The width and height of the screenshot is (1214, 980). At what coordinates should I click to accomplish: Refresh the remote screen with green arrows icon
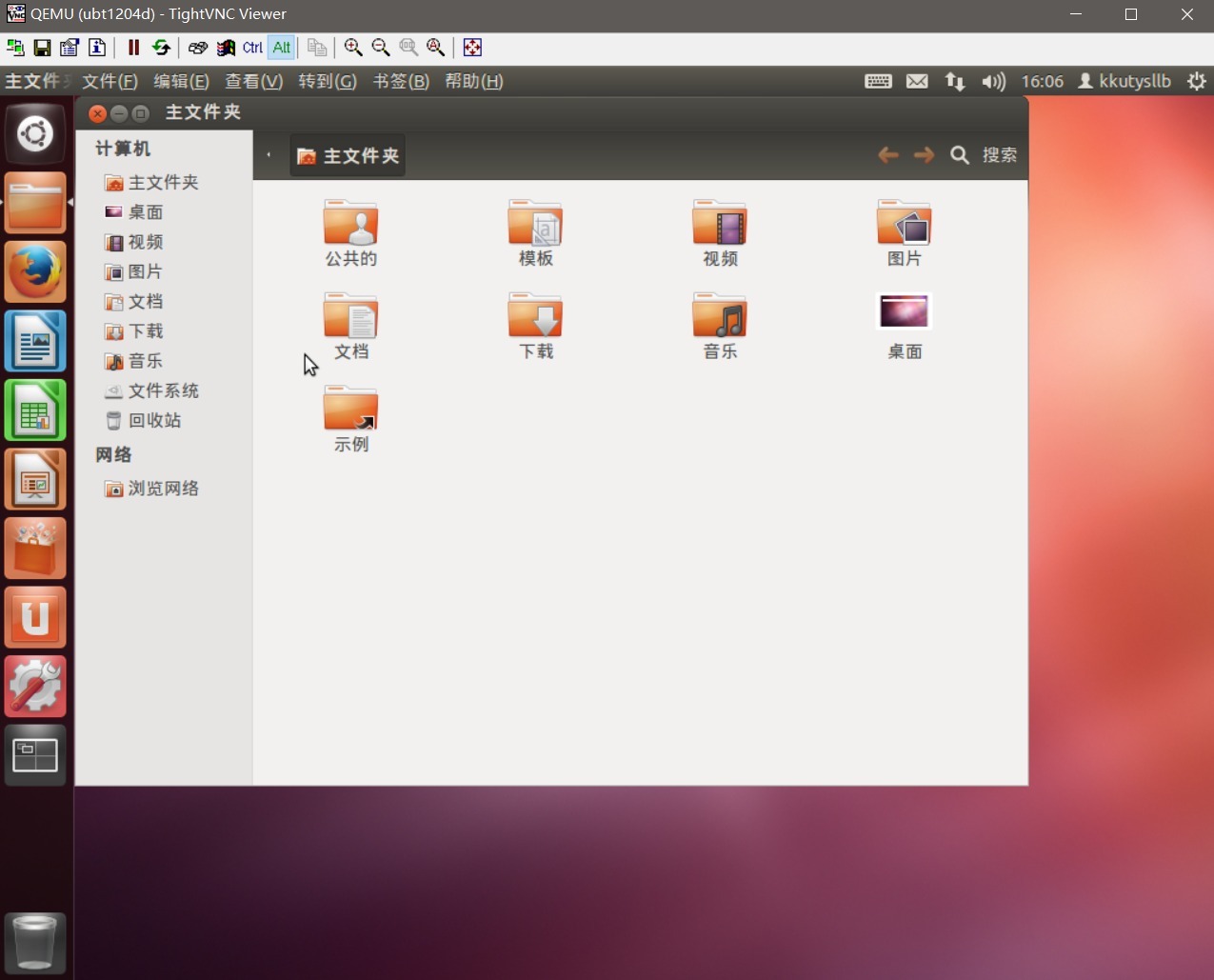click(161, 48)
